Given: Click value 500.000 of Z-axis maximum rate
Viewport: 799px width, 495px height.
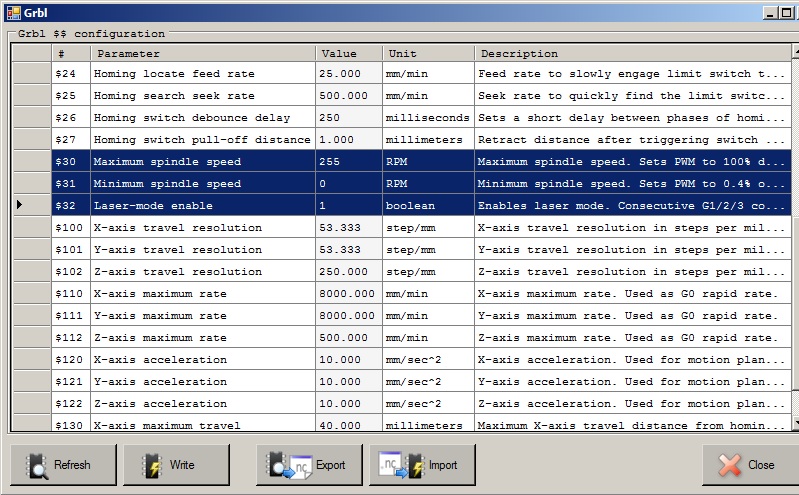Looking at the screenshot, I should coord(349,337).
